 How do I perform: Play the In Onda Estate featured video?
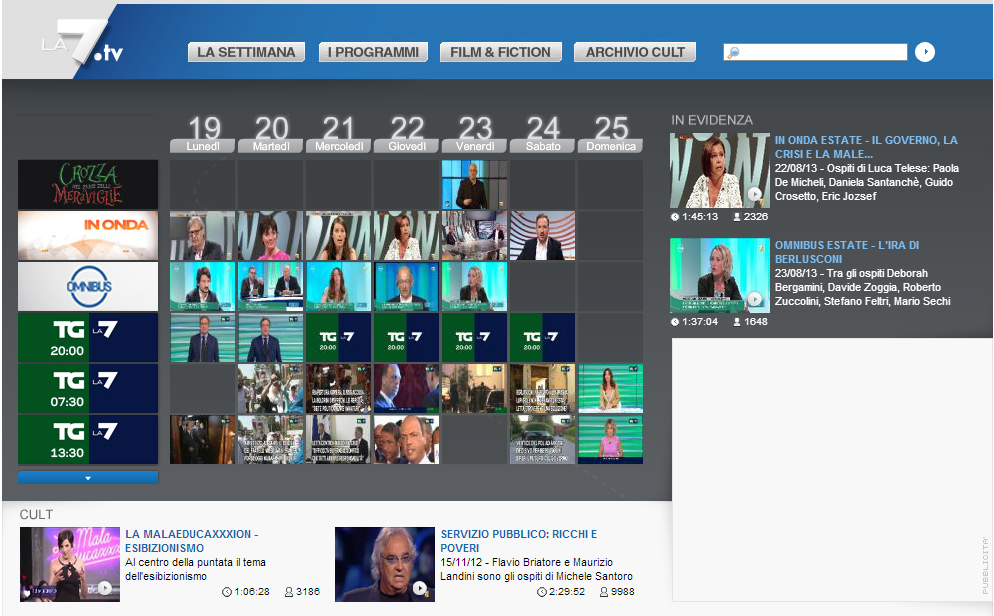coord(720,170)
